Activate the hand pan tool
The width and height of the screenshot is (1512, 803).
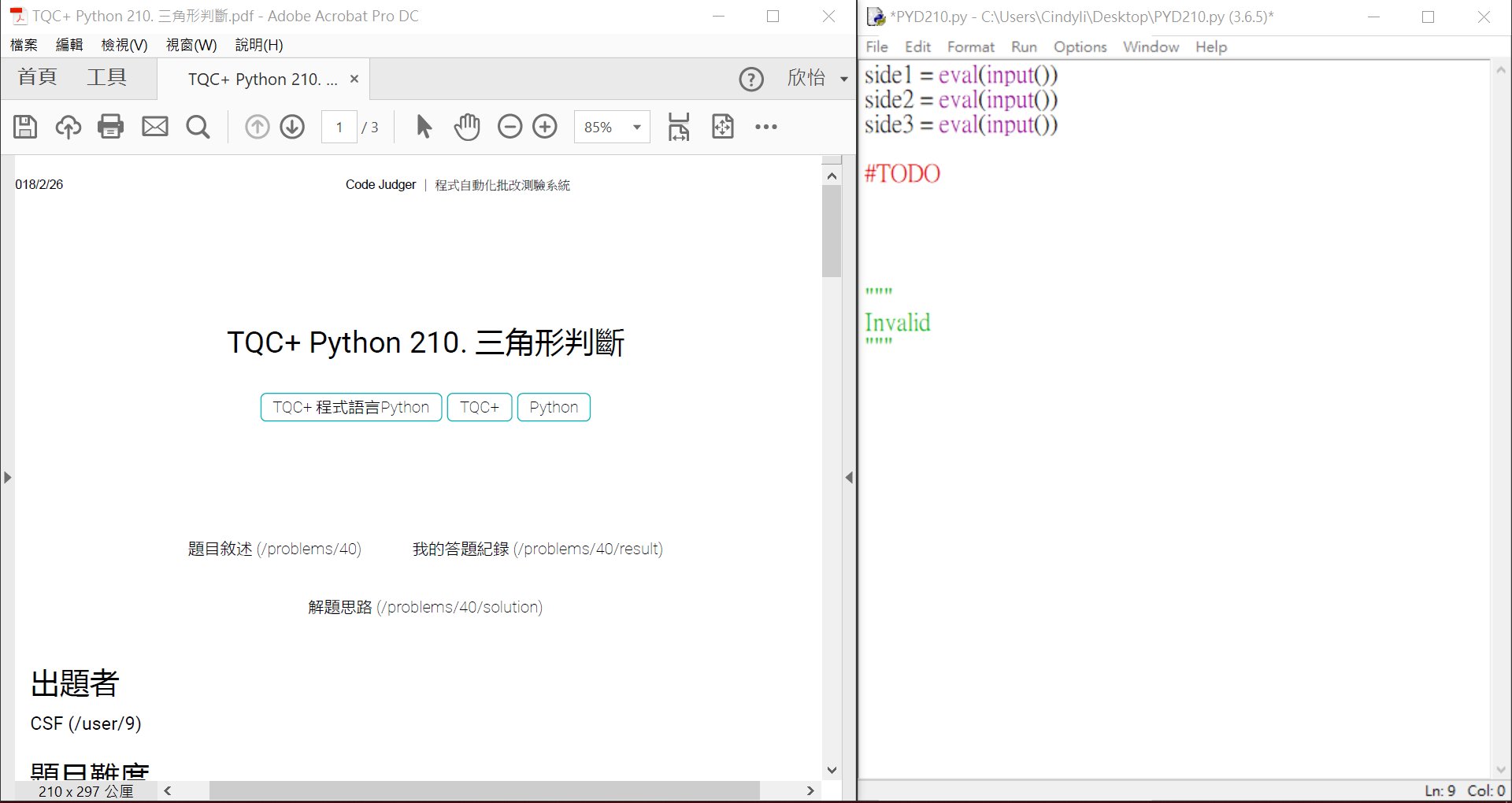point(466,126)
